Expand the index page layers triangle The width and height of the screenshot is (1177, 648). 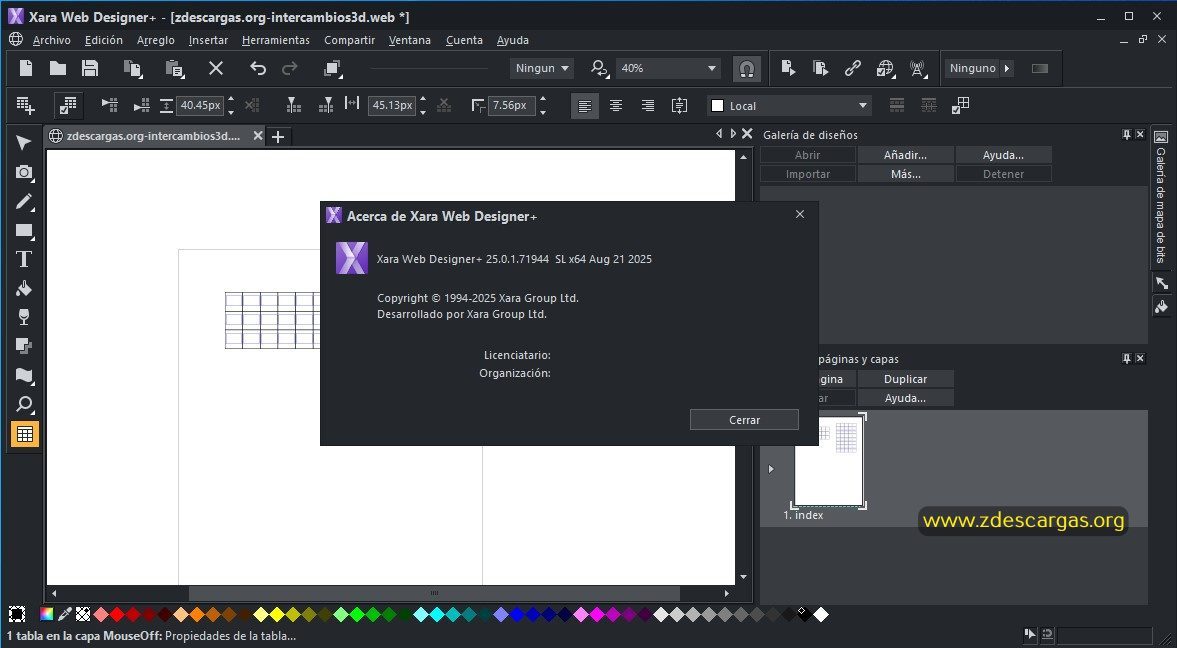pyautogui.click(x=771, y=469)
